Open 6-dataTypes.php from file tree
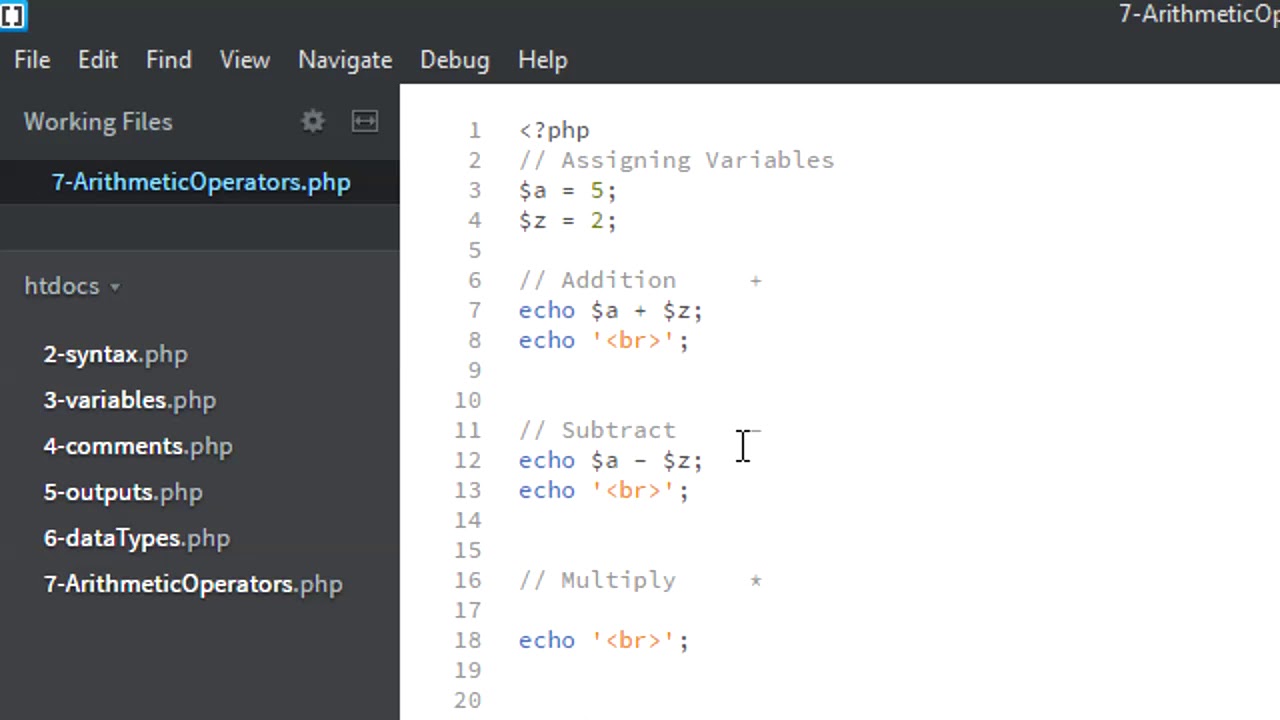 click(137, 538)
